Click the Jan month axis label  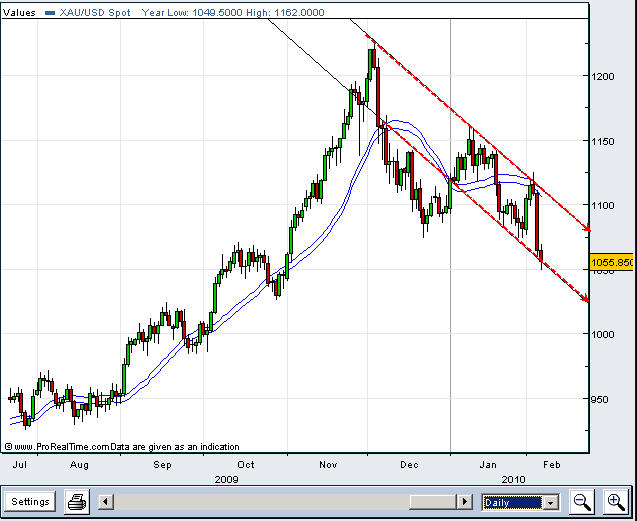click(488, 465)
